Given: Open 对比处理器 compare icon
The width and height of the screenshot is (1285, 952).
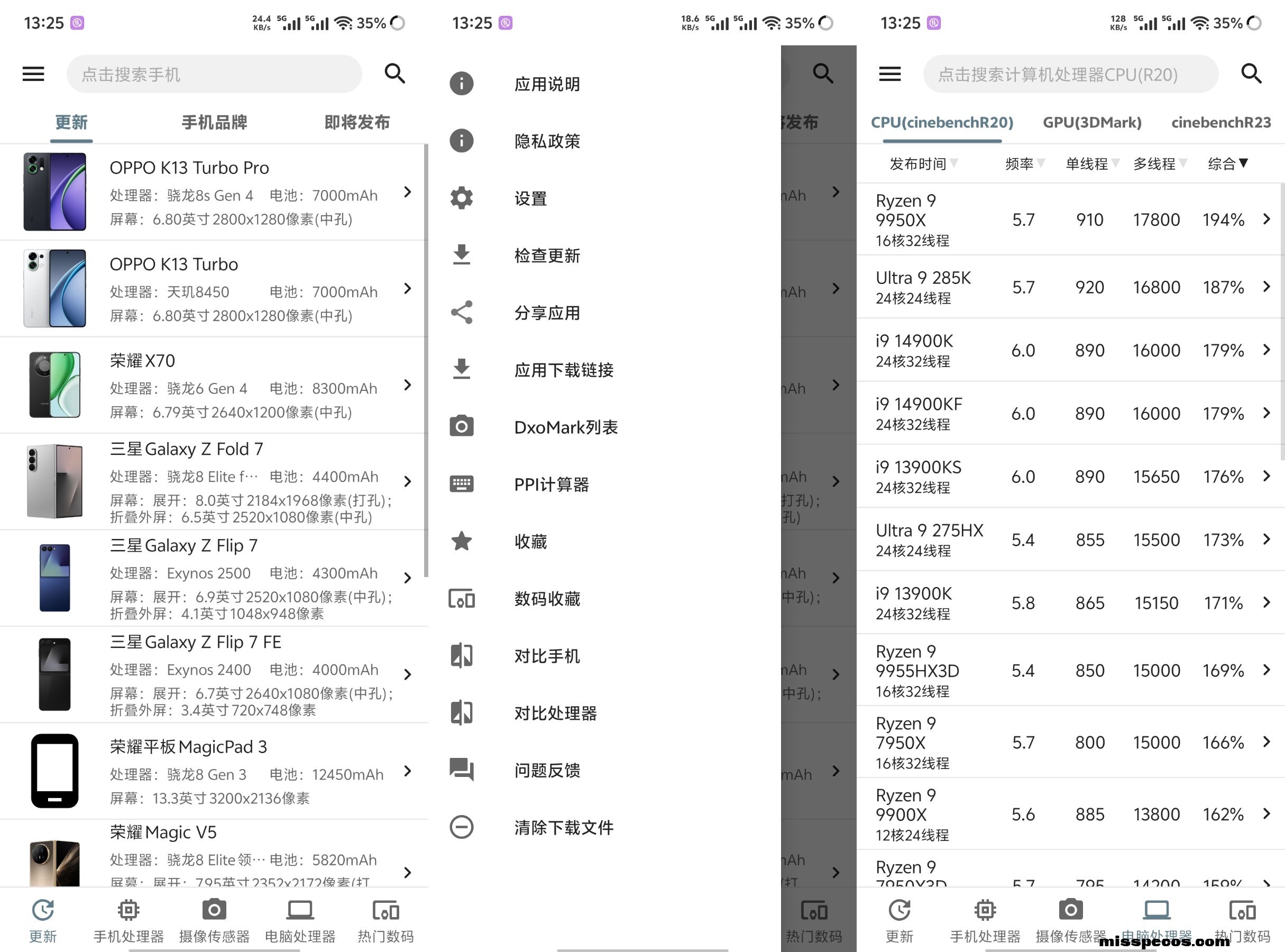Looking at the screenshot, I should 462,713.
